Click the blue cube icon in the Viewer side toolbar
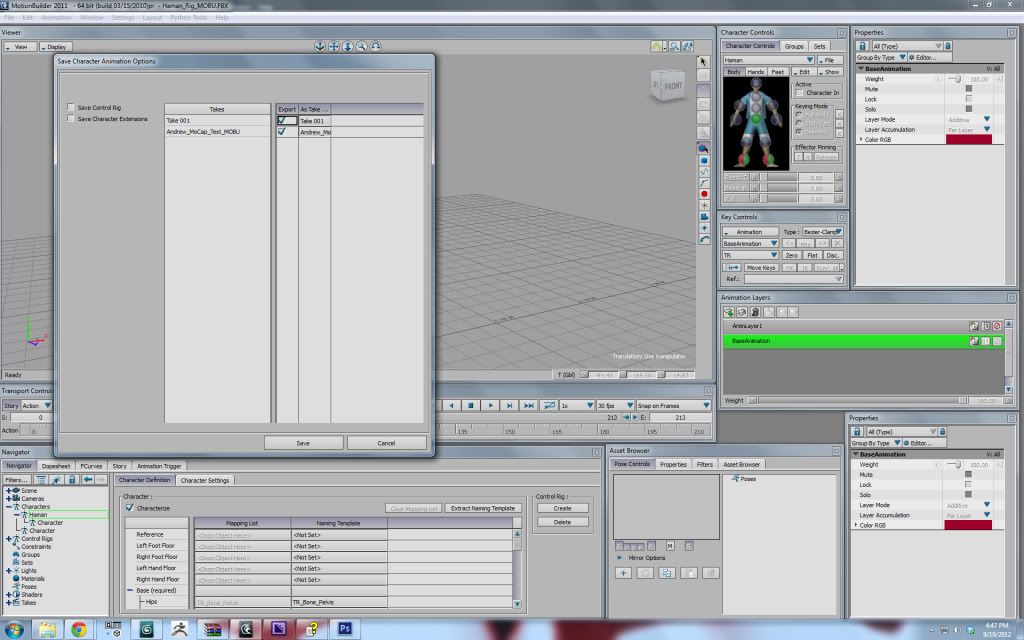1024x640 pixels. 704,160
